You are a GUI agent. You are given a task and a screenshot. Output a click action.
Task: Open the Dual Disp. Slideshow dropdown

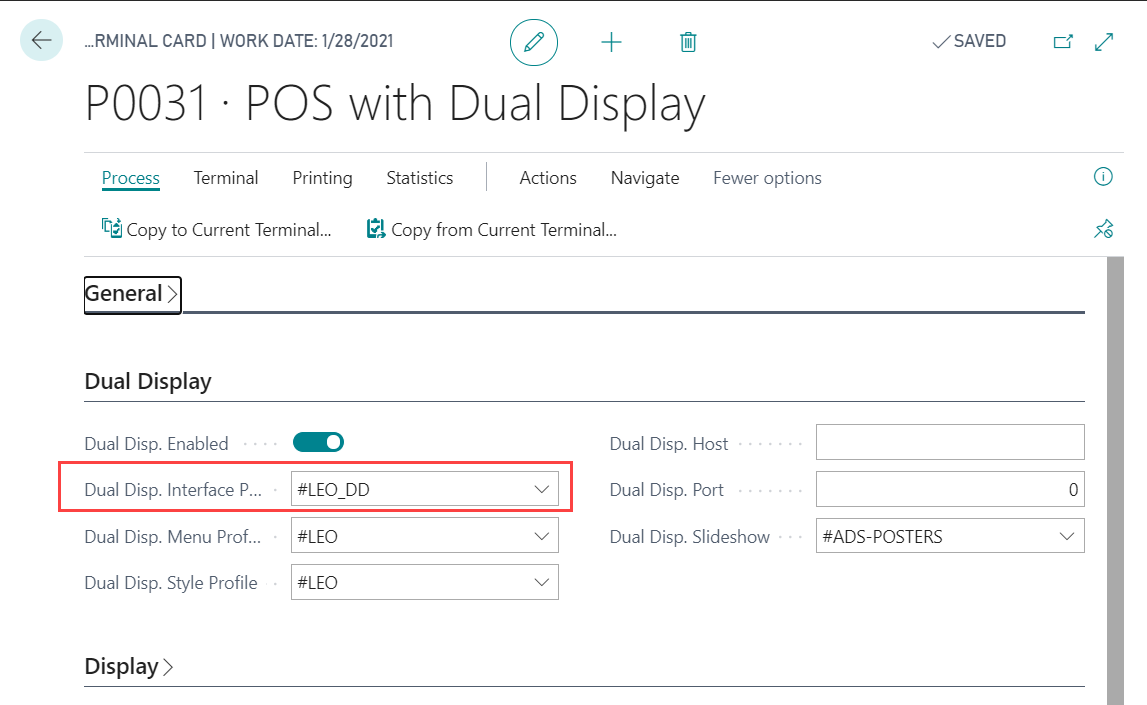point(1067,537)
